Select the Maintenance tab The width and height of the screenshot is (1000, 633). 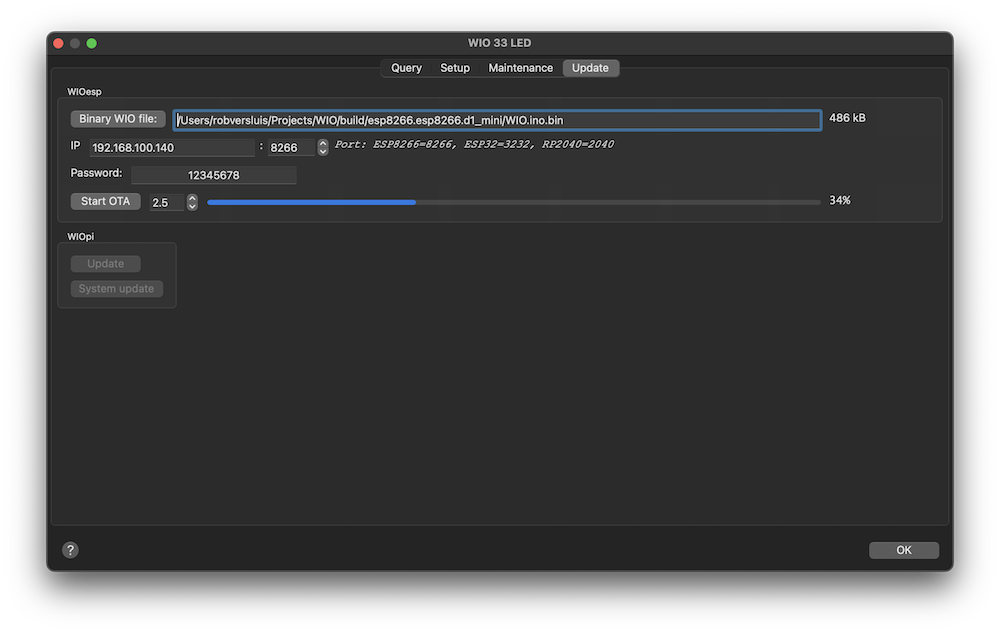[520, 68]
